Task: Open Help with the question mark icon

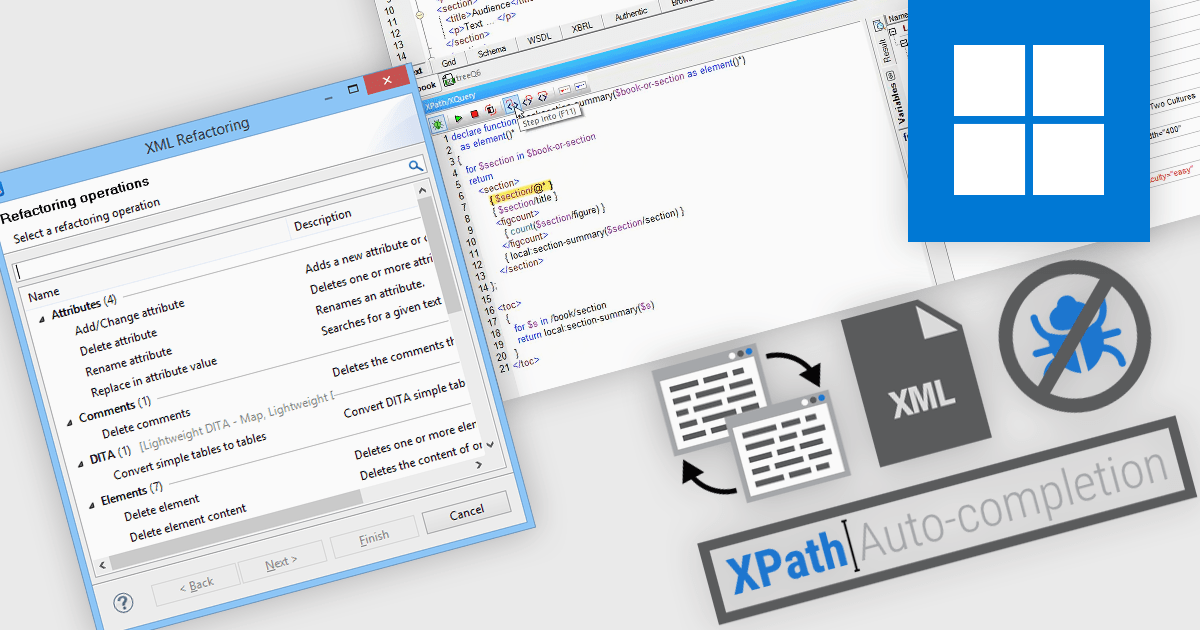Action: (123, 603)
